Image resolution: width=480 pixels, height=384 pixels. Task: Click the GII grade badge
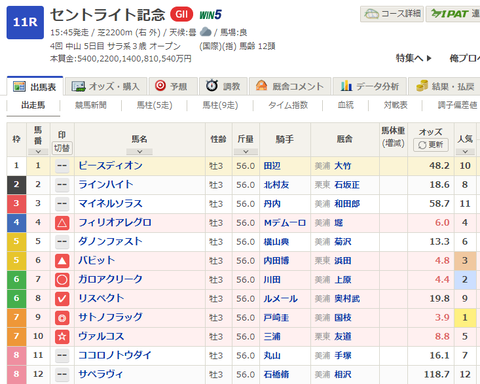pyautogui.click(x=182, y=14)
